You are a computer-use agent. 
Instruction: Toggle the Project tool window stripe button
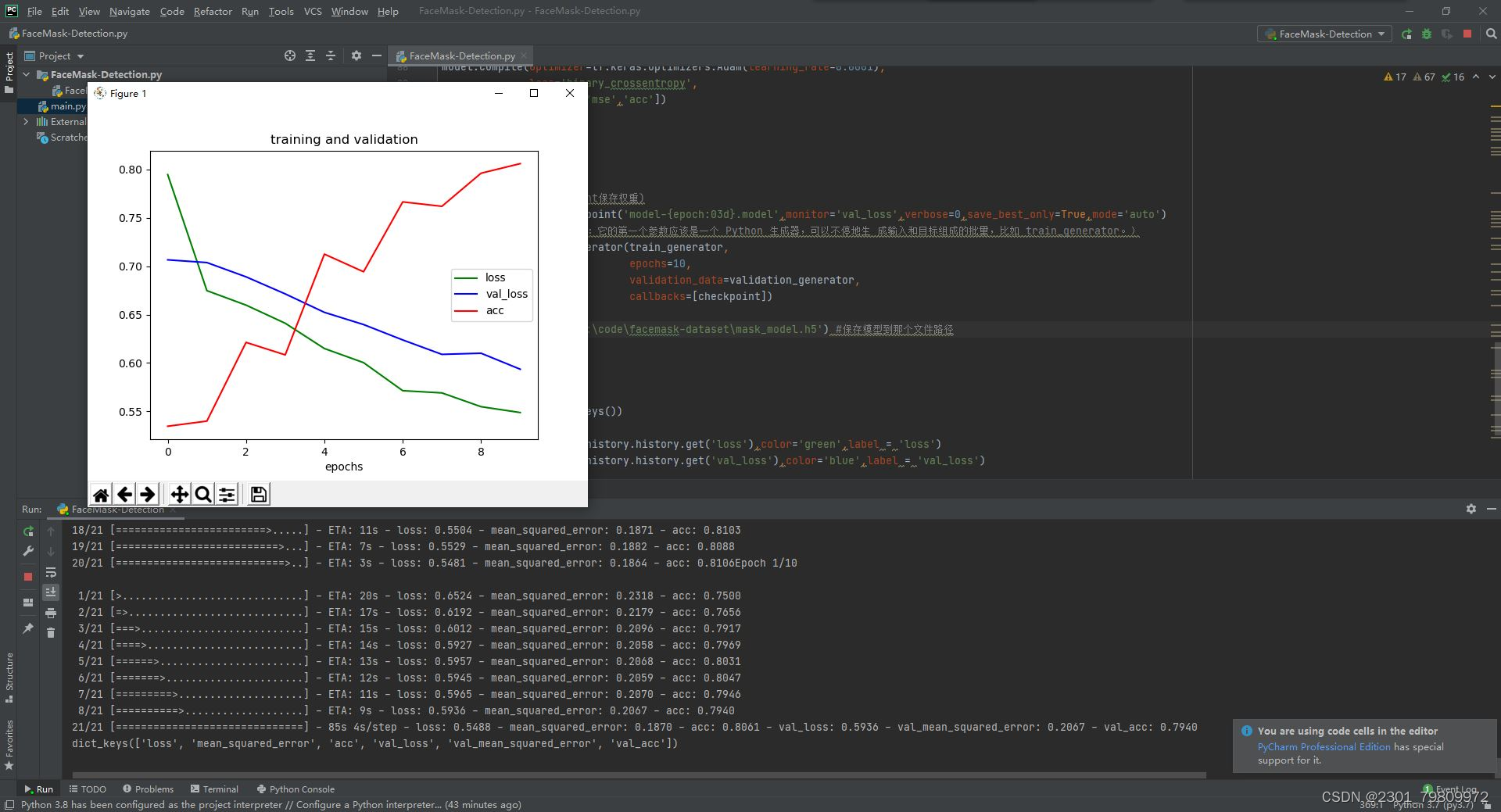click(x=9, y=72)
